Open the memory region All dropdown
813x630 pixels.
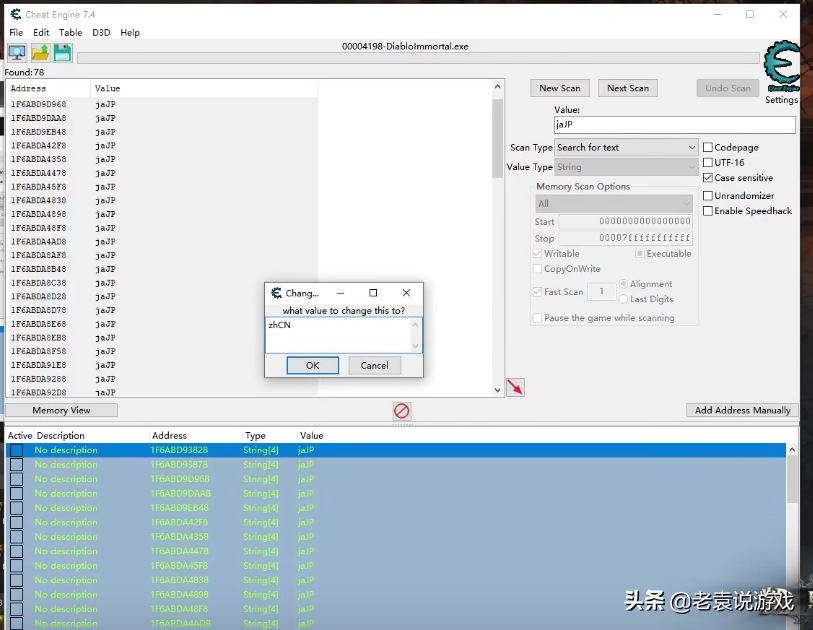click(x=613, y=204)
